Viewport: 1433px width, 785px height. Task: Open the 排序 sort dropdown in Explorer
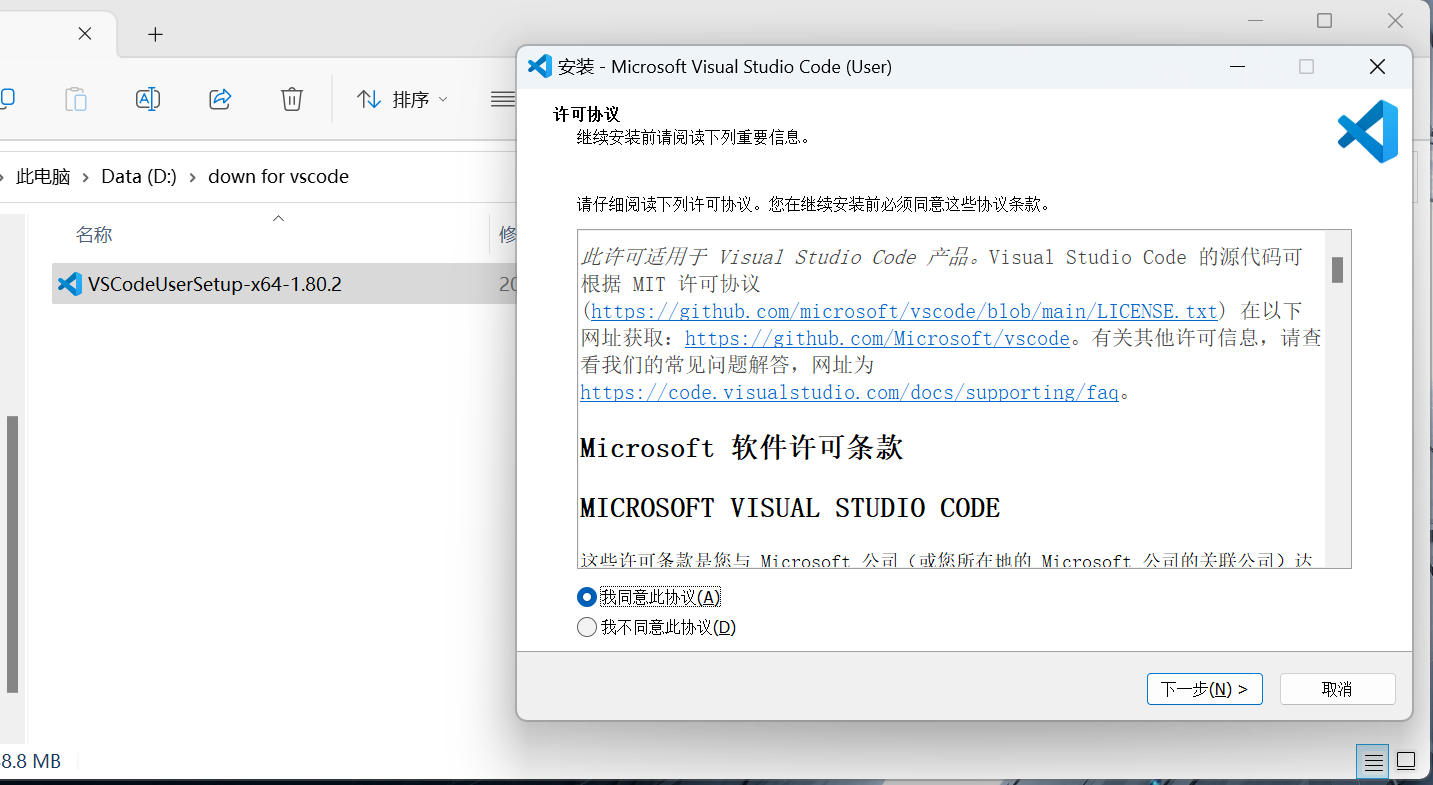[402, 99]
